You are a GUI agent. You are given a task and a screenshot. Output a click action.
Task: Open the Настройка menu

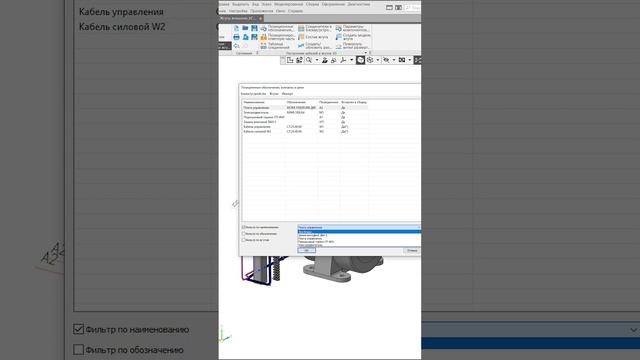(x=238, y=11)
